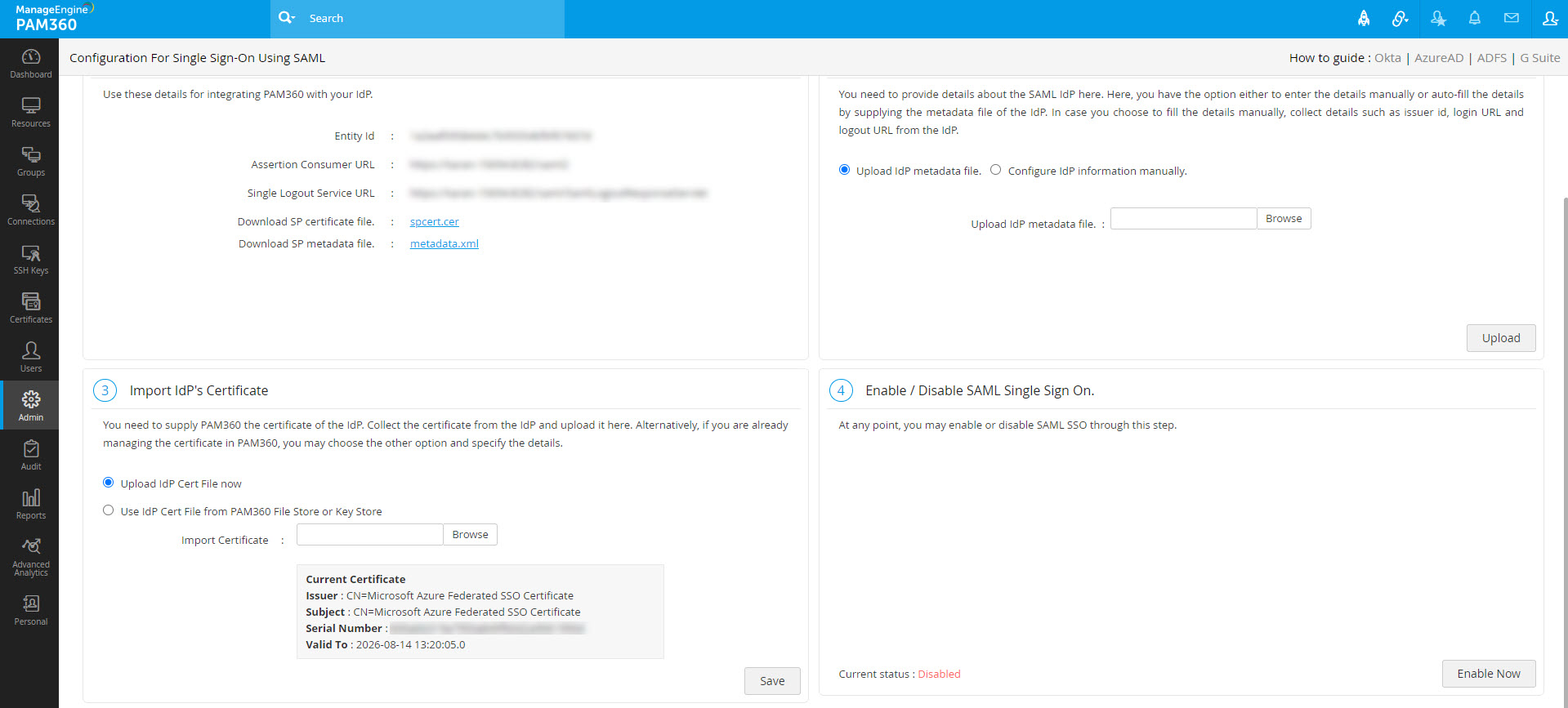This screenshot has width=1568, height=708.
Task: Go to the Personal section
Action: pos(30,610)
